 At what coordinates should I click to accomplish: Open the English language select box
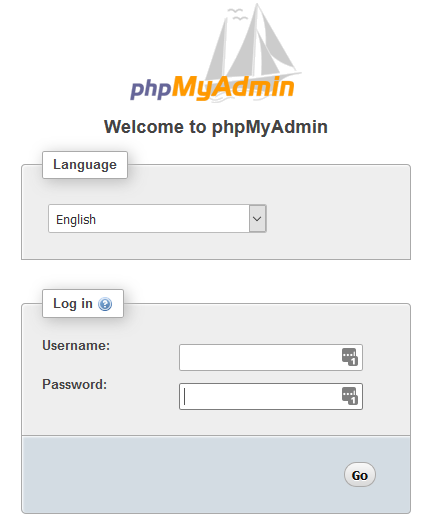(157, 218)
